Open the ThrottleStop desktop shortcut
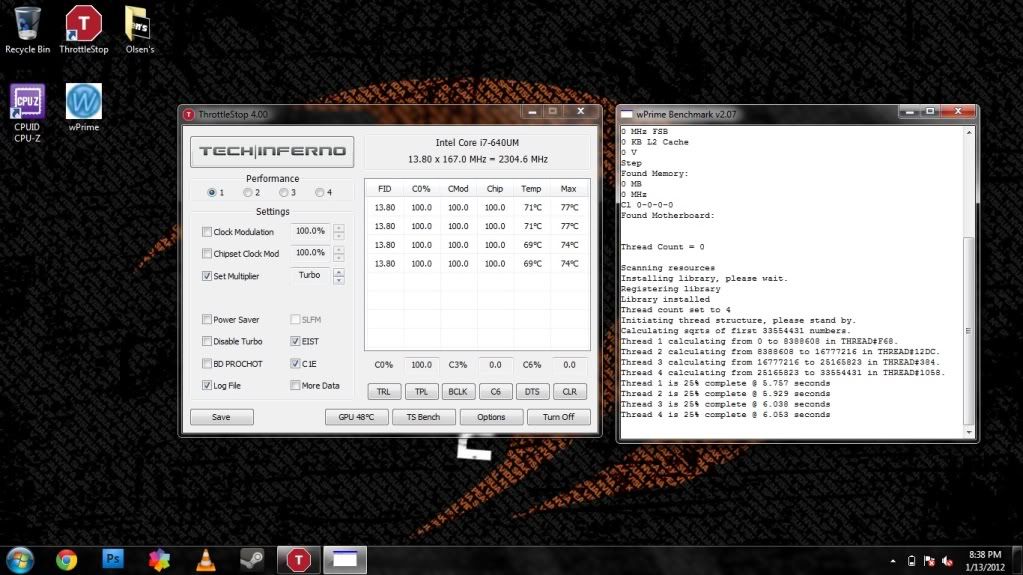1023x575 pixels. (84, 29)
